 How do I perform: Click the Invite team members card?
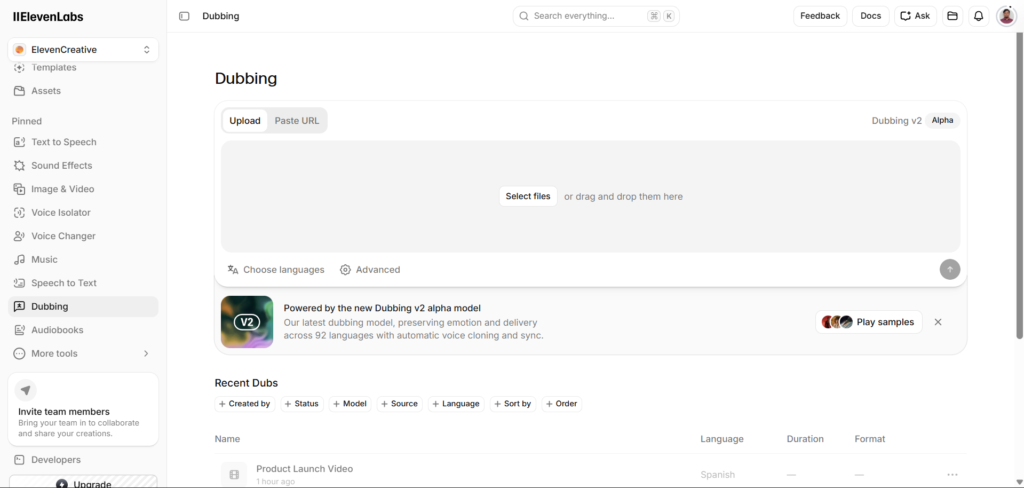83,410
